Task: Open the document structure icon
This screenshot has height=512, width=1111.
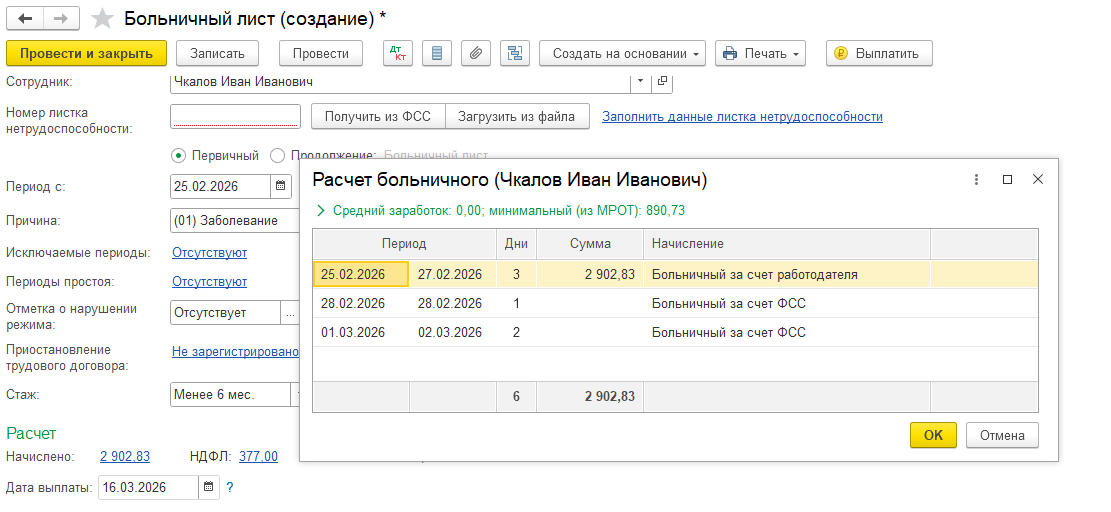Action: pyautogui.click(x=515, y=53)
